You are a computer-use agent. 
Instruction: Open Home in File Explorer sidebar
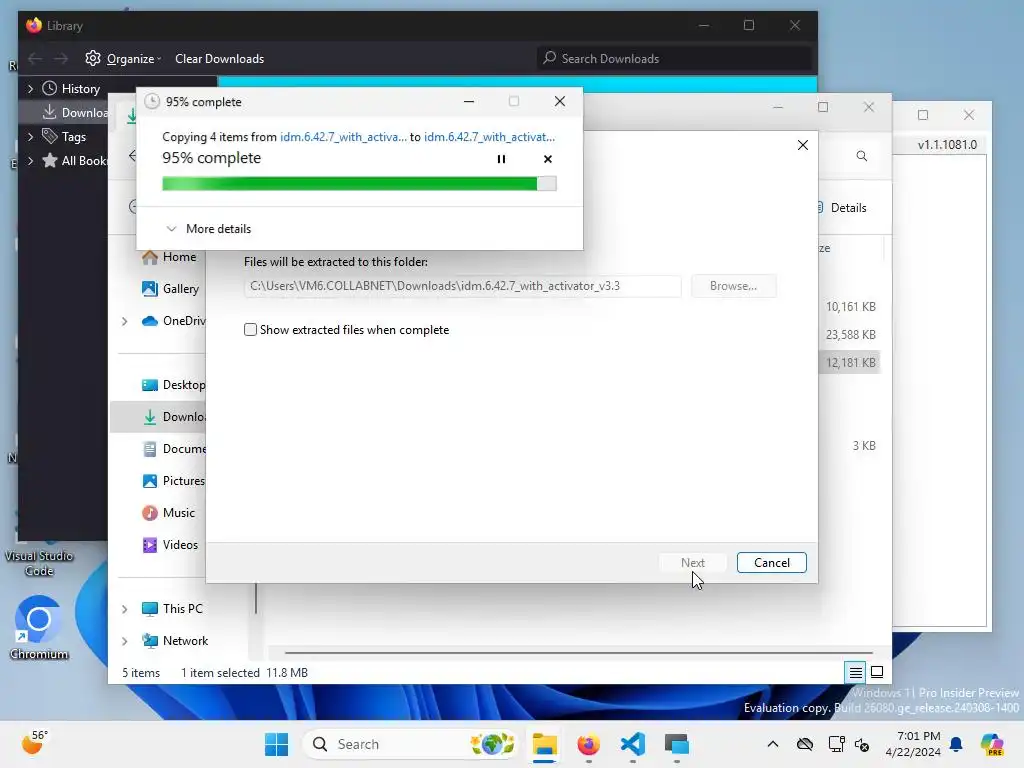(x=169, y=257)
